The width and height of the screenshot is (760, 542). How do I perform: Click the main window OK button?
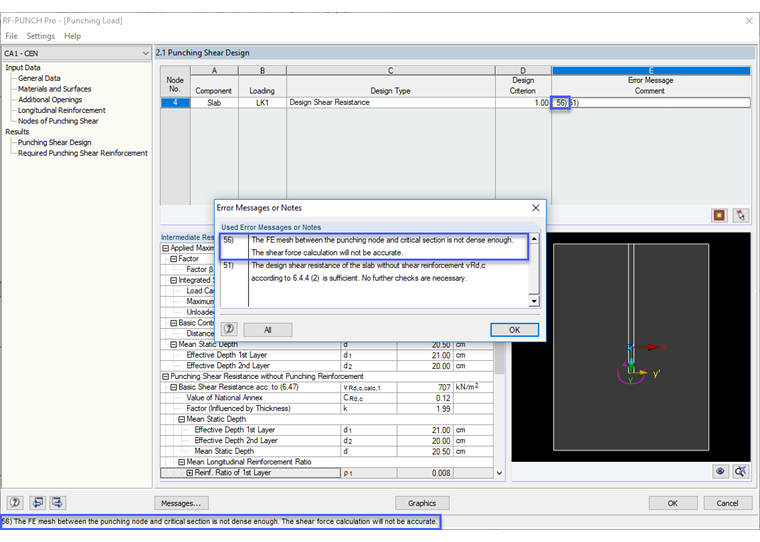click(x=673, y=503)
